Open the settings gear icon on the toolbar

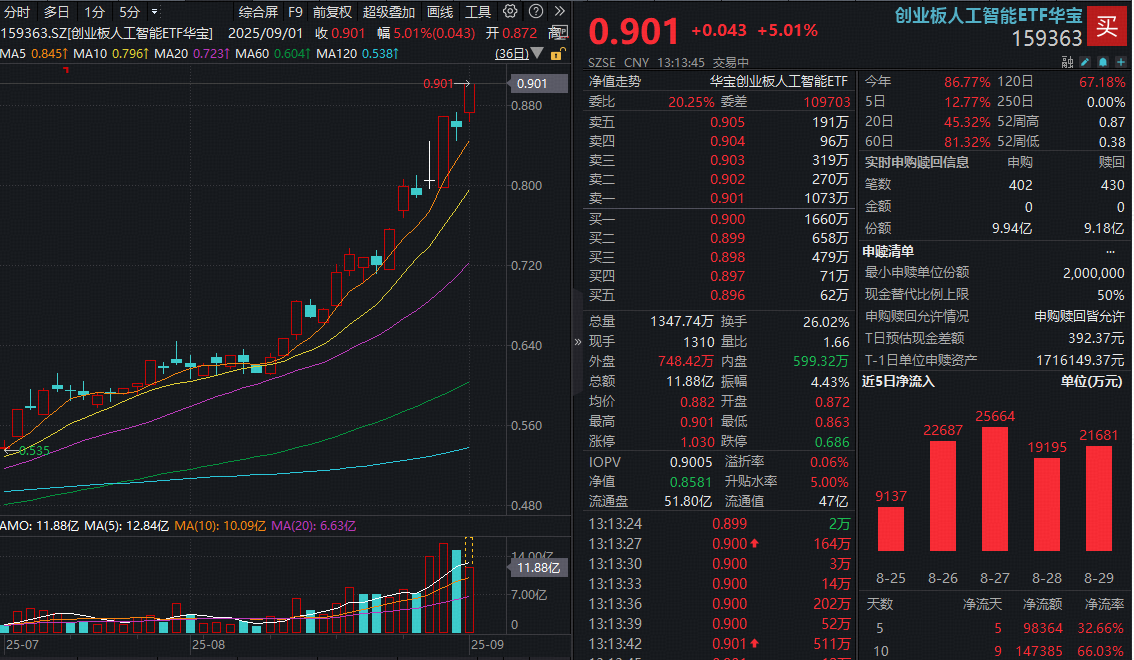[x=508, y=11]
